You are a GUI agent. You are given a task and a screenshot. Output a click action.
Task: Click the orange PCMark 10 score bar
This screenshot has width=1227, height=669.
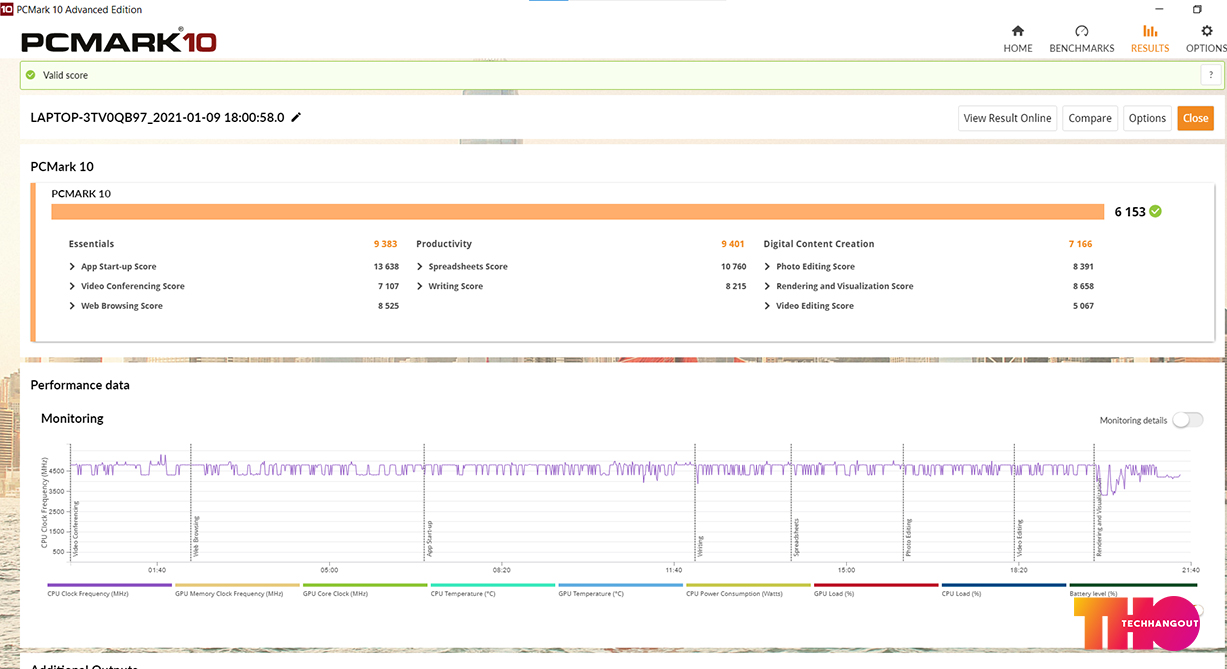(x=577, y=211)
